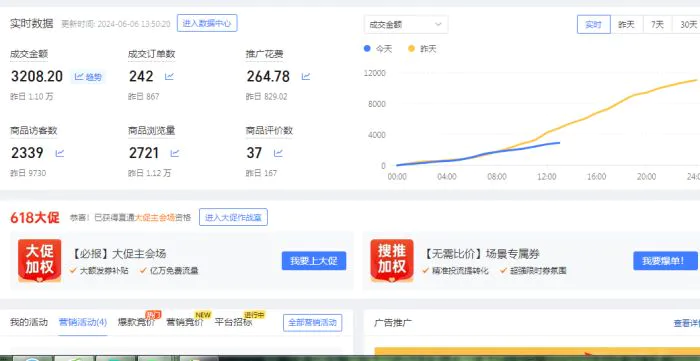This screenshot has width=700, height=361.
Task: Click the red 大促加权 badge image
Action: click(40, 261)
